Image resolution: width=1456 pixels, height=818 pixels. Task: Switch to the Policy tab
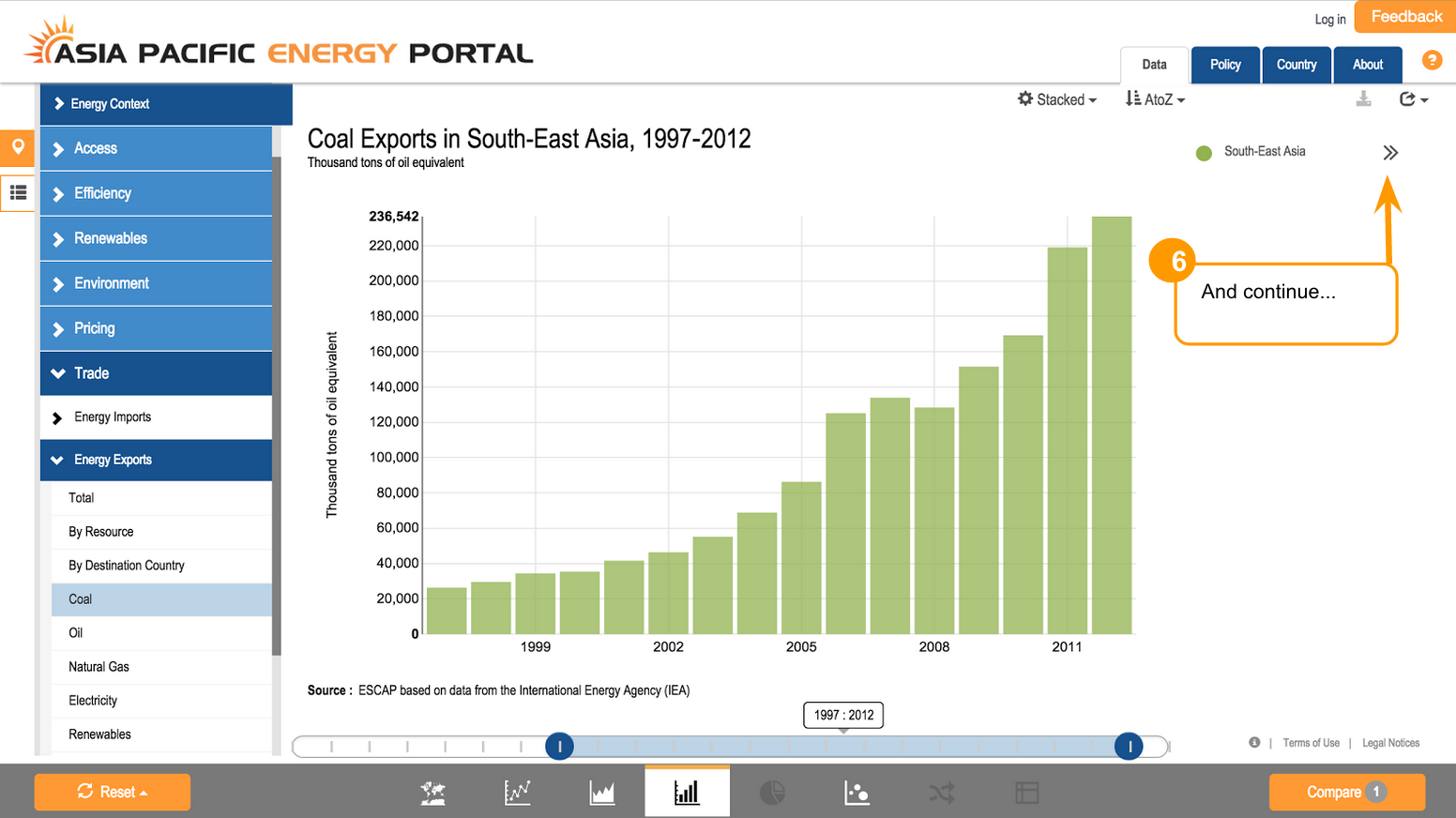(x=1225, y=65)
